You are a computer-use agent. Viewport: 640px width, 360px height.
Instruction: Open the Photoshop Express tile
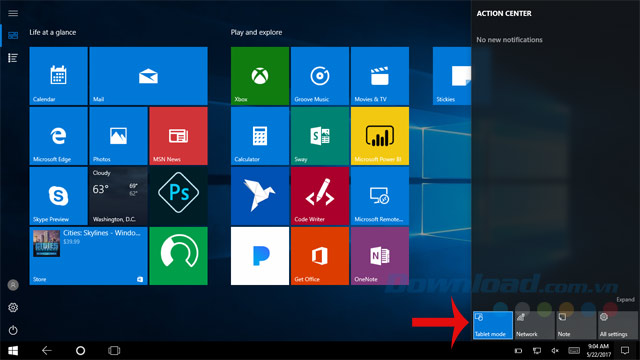178,196
